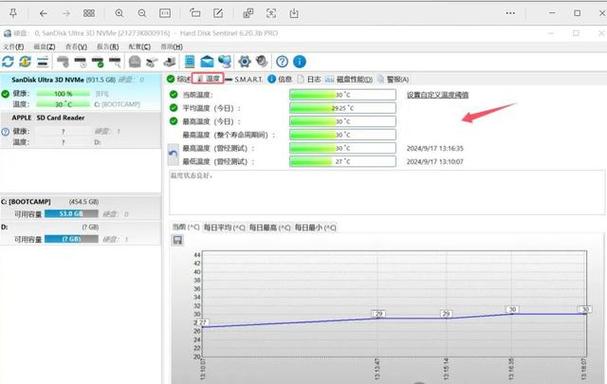The height and width of the screenshot is (384, 607).
Task: Zoom in with the viewer magnifier plus
Action: [119, 13]
